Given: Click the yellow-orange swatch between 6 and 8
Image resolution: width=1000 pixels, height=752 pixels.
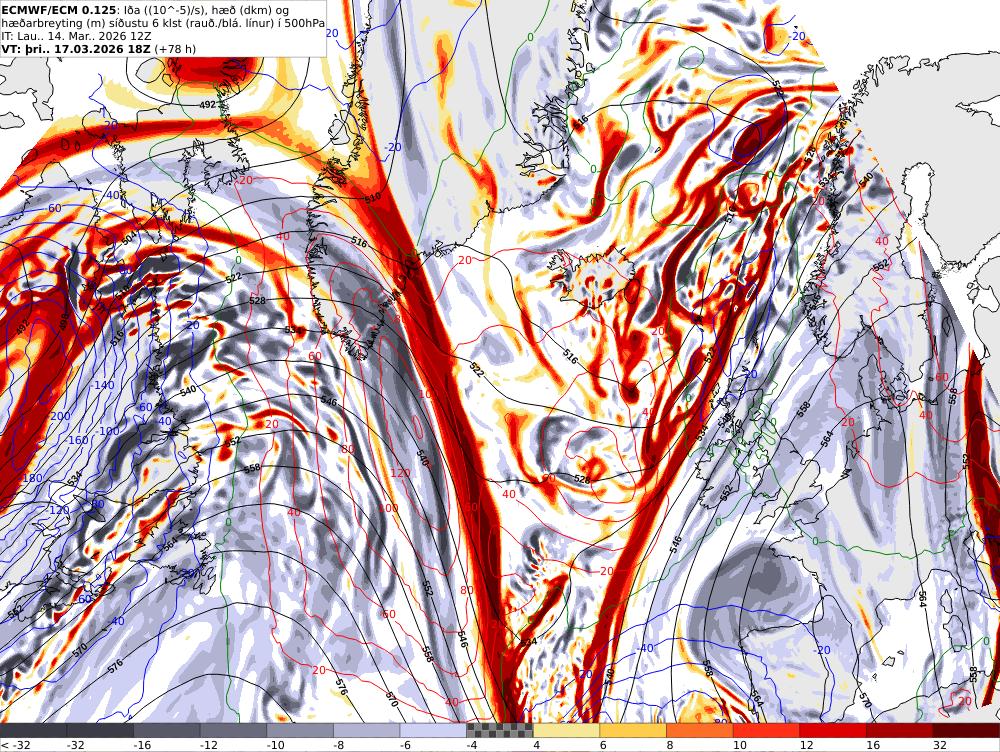Looking at the screenshot, I should coord(633,730).
